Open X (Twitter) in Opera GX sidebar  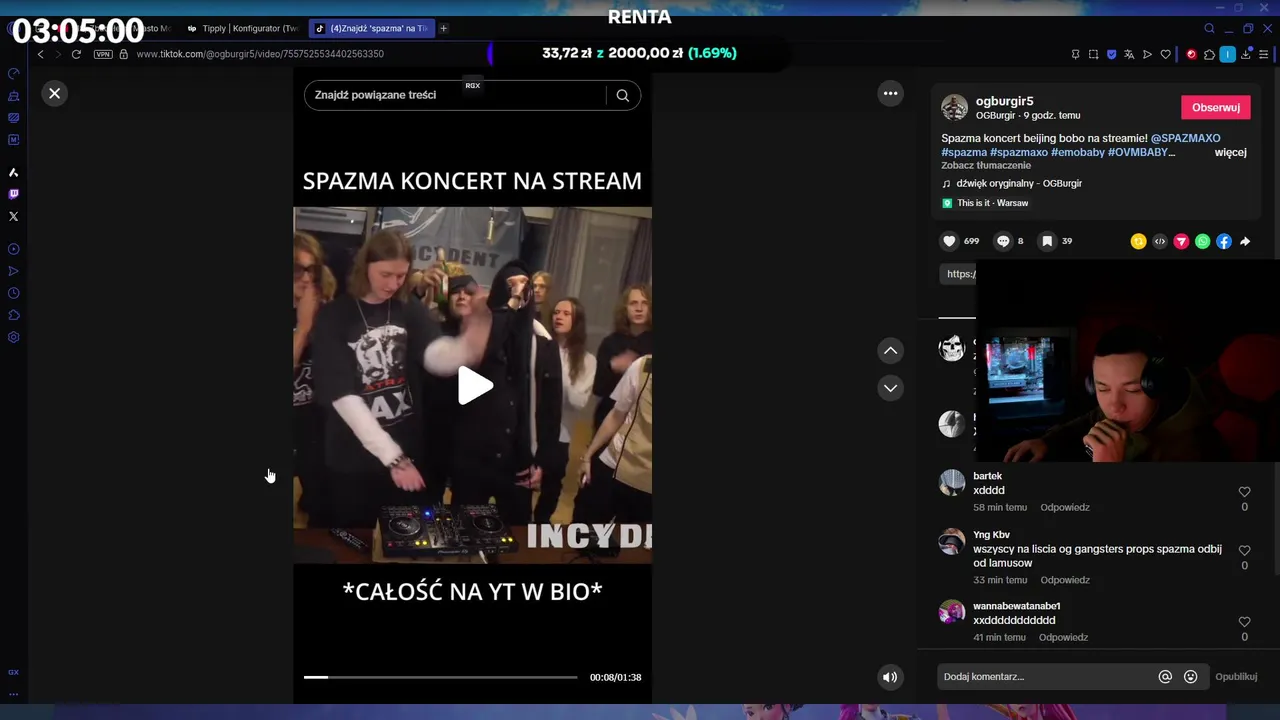point(13,216)
